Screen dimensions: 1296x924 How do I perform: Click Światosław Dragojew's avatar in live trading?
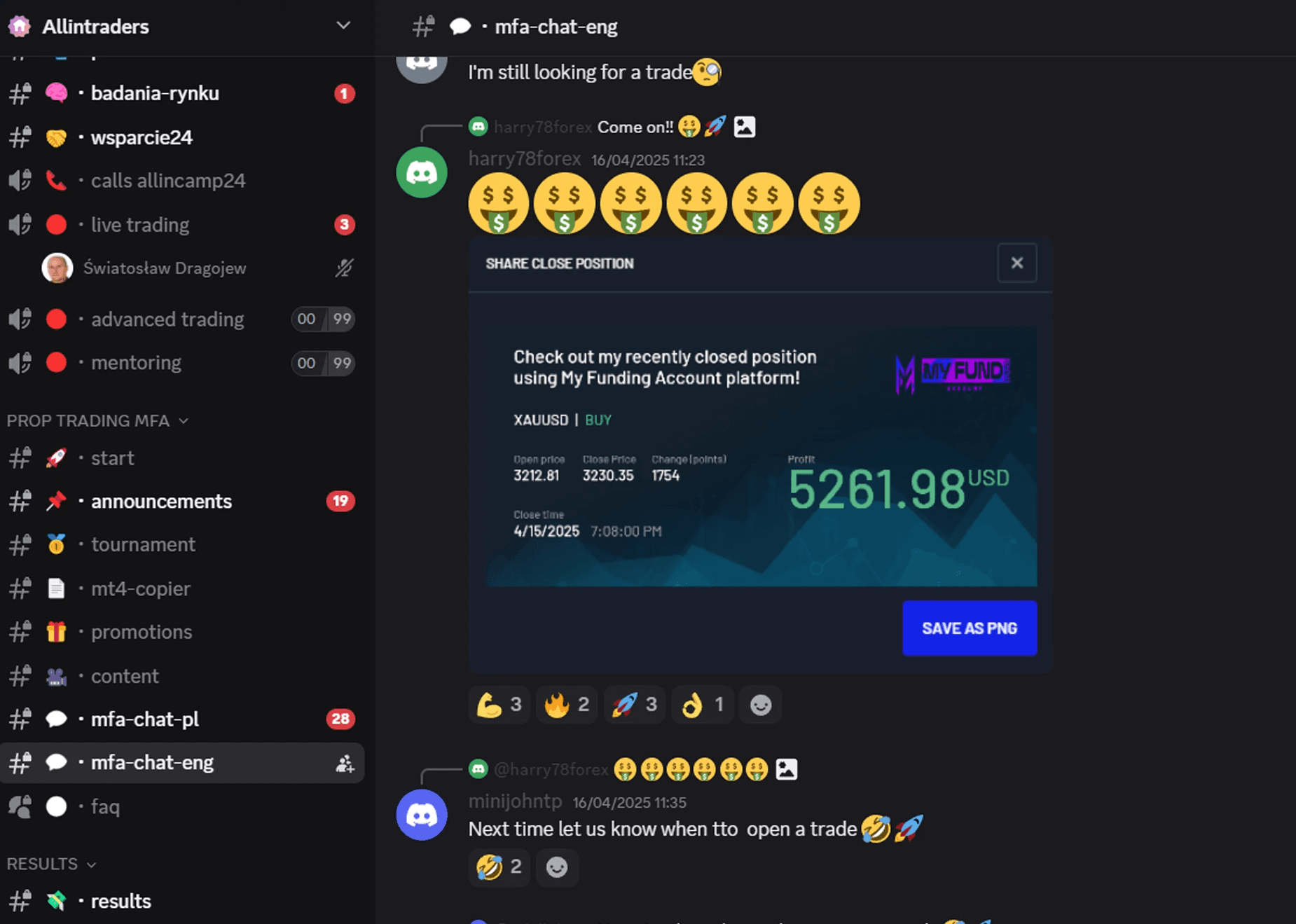point(57,268)
